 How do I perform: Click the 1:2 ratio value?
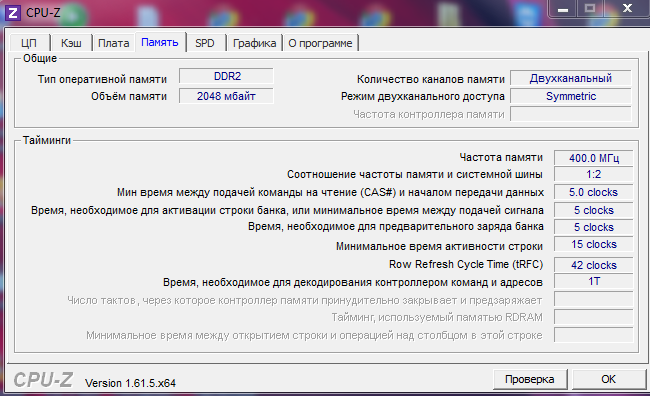(x=594, y=174)
